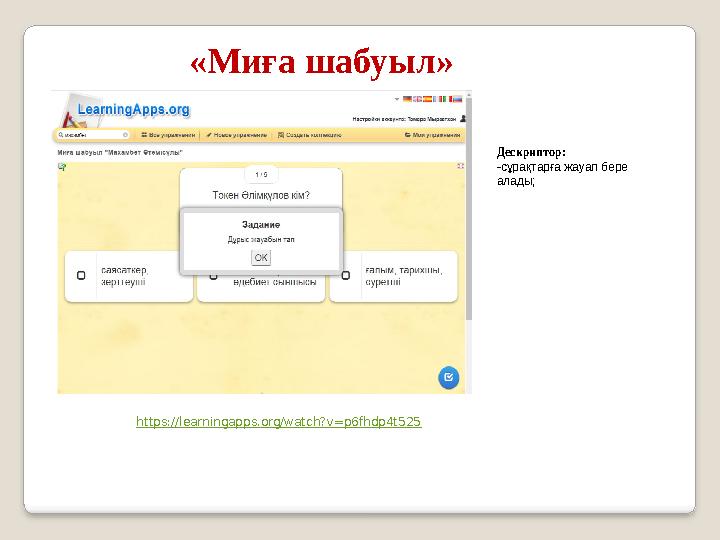720x540 pixels.
Task: Tick the checkbox for саясаткер, зерттеуші
Action: pos(81,276)
